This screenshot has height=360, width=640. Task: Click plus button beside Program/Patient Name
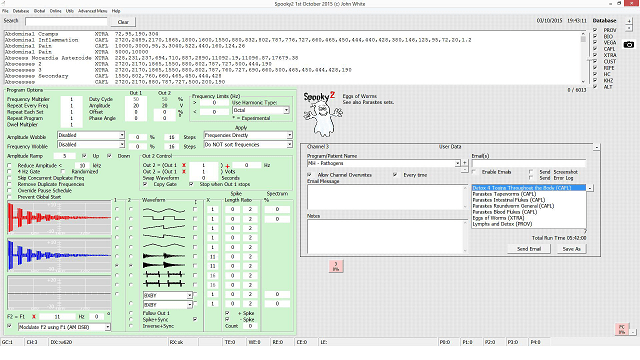click(x=464, y=163)
